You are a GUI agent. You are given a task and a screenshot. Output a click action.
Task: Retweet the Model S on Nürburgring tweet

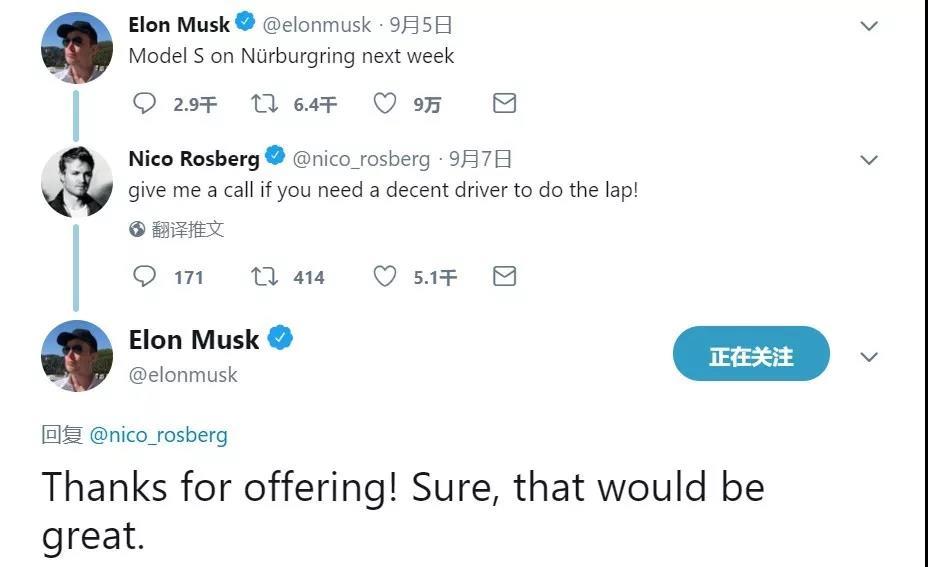(x=264, y=104)
